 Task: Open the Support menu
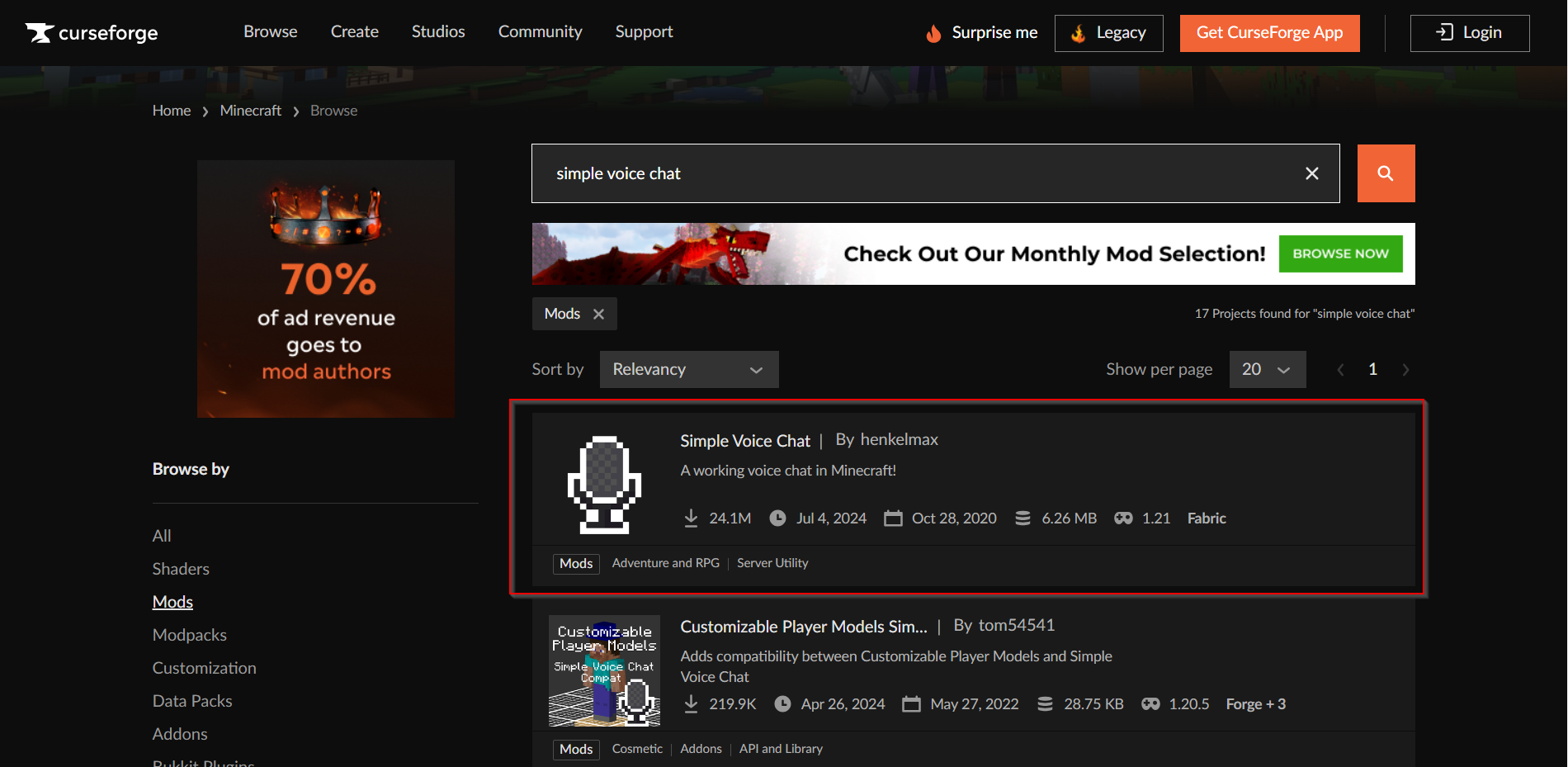(644, 31)
